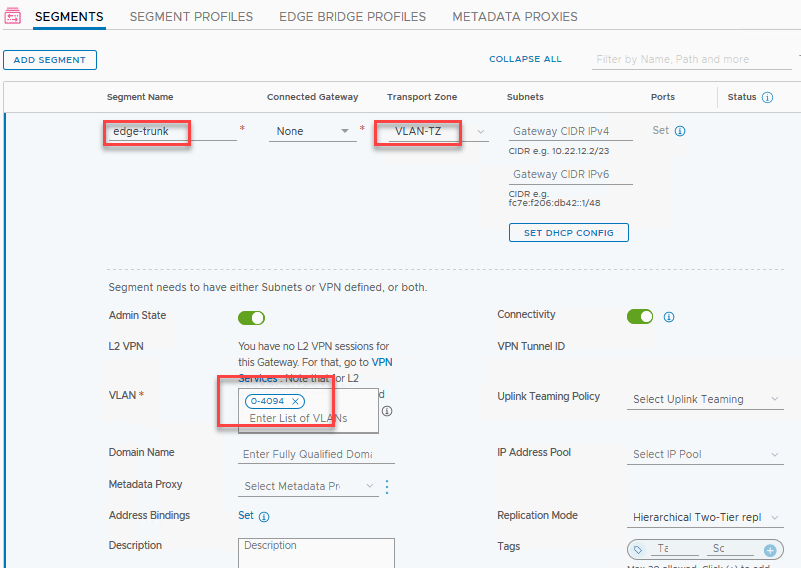Viewport: 801px width, 568px height.
Task: Open the Connected Gateway dropdown
Action: pos(312,131)
